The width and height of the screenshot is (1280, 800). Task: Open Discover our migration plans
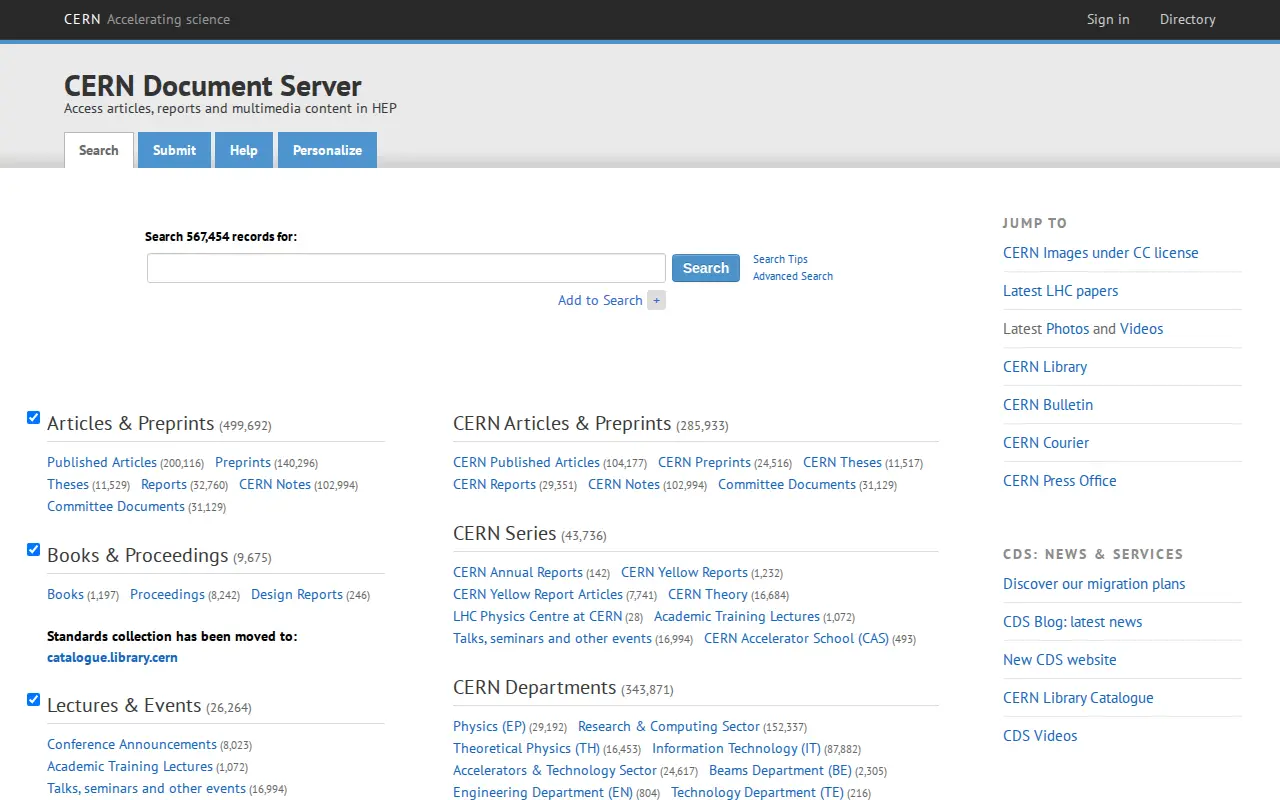pyautogui.click(x=1094, y=584)
